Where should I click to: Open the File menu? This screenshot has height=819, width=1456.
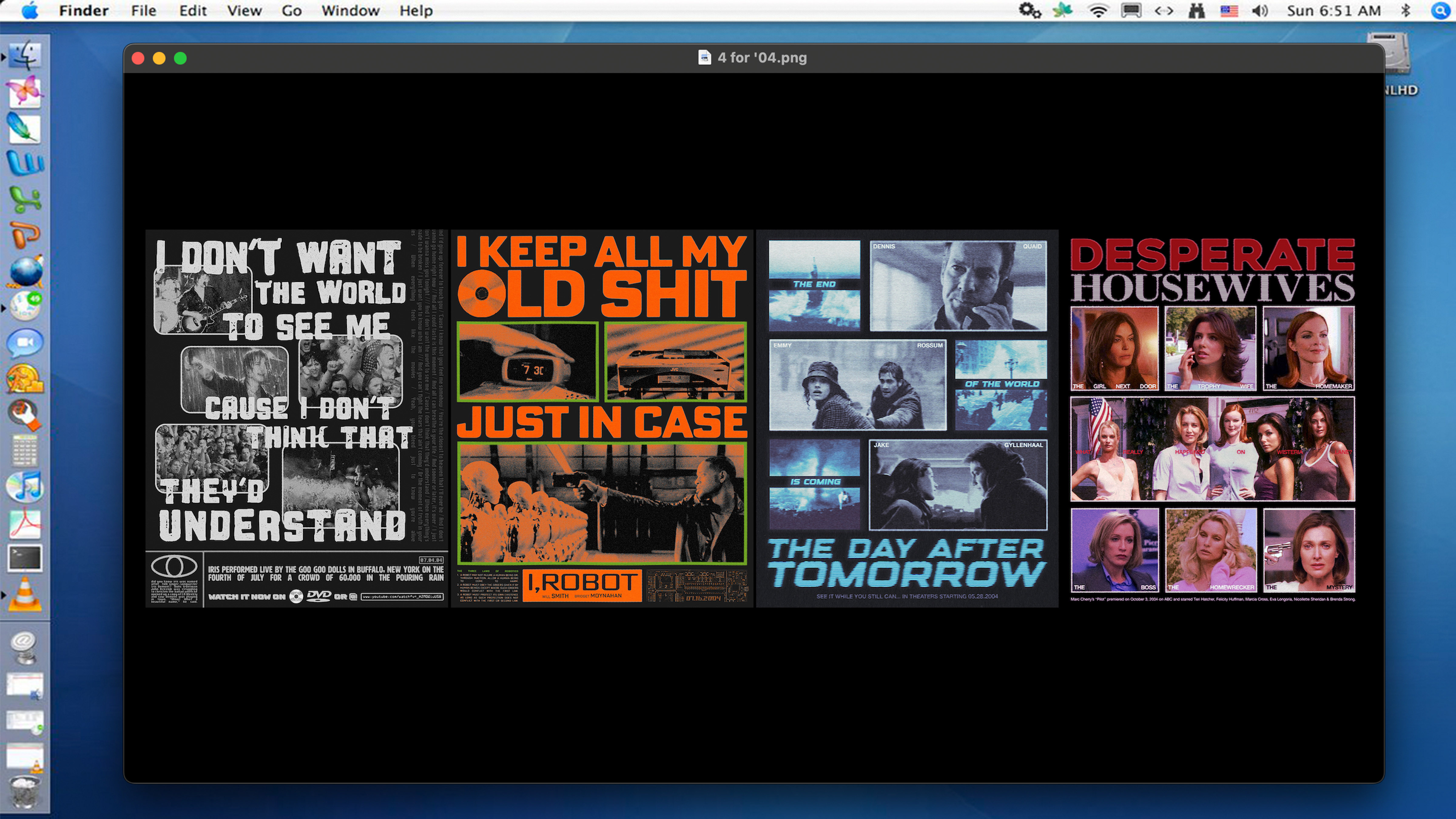pos(143,11)
